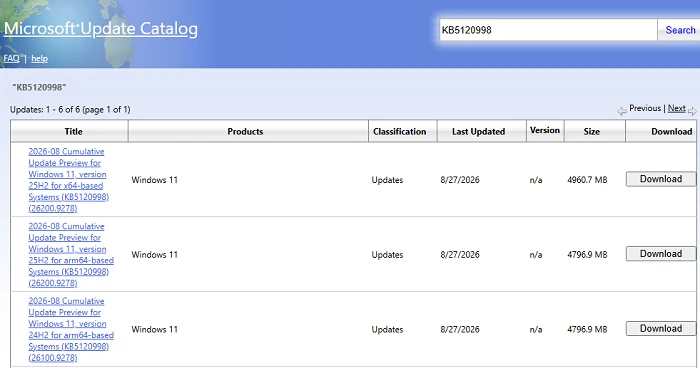Click Updates classification in the x64-based row

tap(387, 180)
